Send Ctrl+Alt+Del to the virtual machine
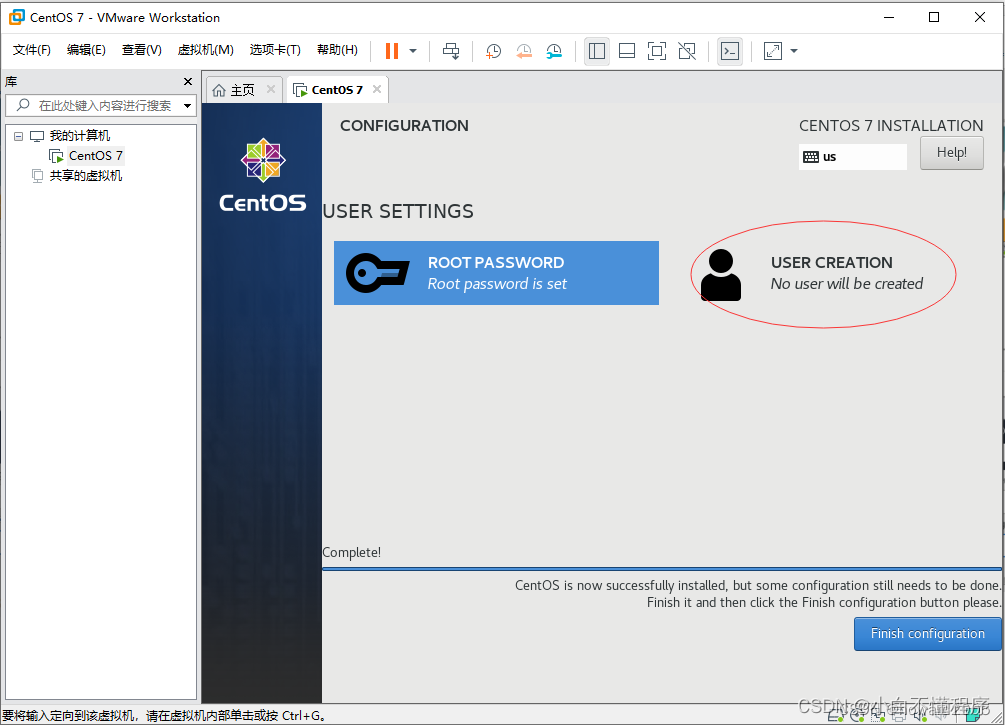 click(x=451, y=51)
